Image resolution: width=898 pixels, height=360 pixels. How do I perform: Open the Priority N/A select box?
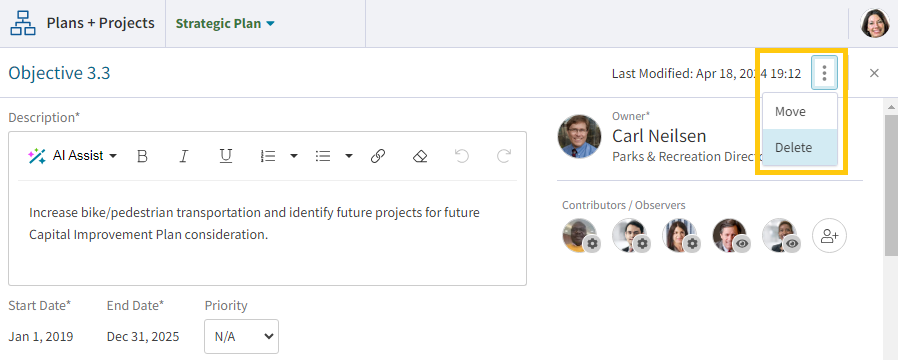(242, 337)
